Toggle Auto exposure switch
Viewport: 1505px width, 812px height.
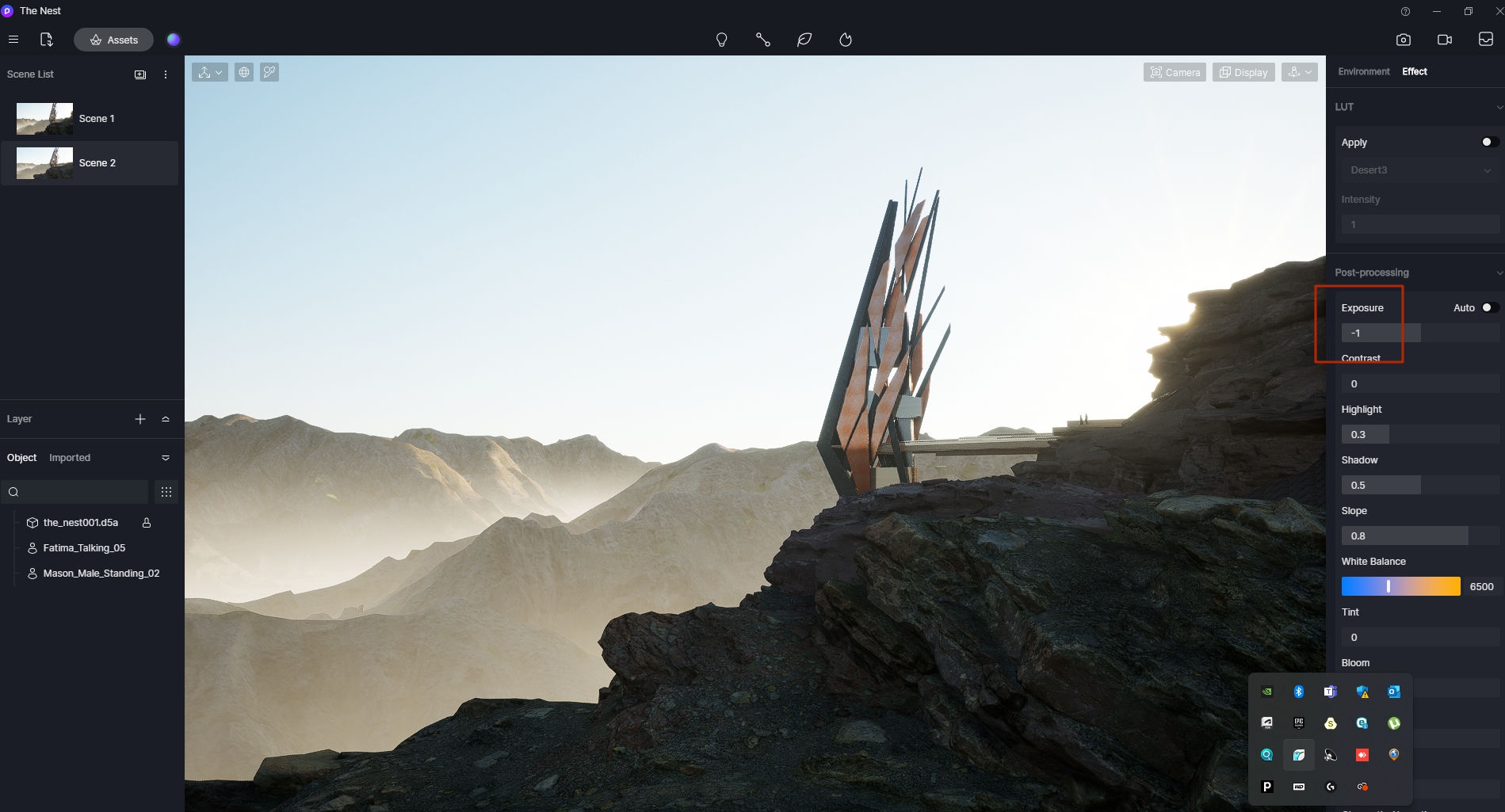1488,307
